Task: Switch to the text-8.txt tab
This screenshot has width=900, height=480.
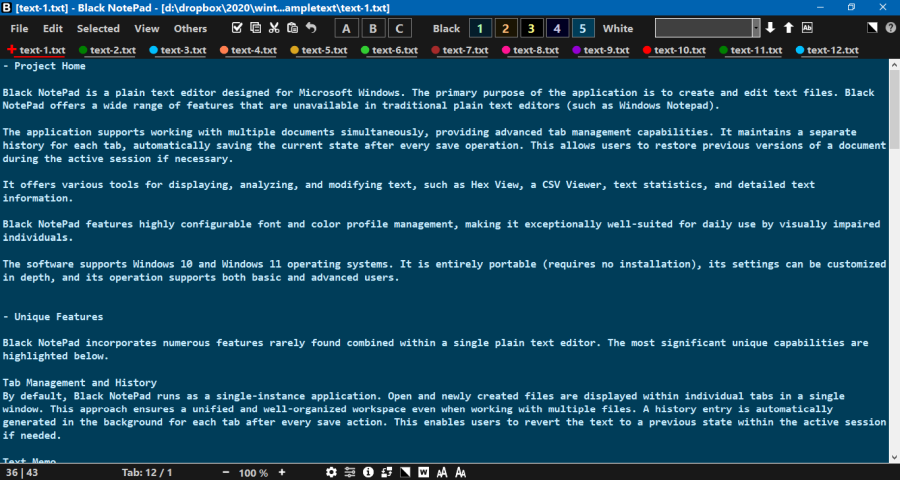Action: click(530, 50)
